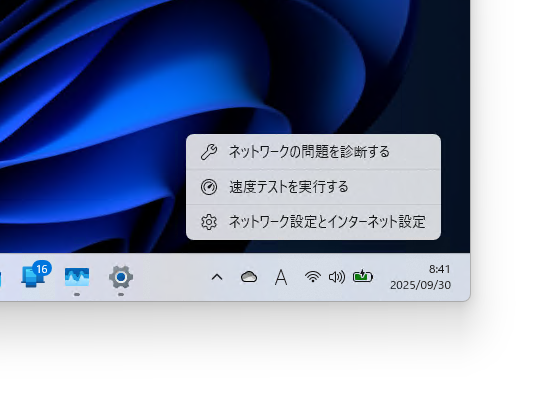This screenshot has height=405, width=540.
Task: Click the wrench diagnose icon
Action: pyautogui.click(x=209, y=152)
